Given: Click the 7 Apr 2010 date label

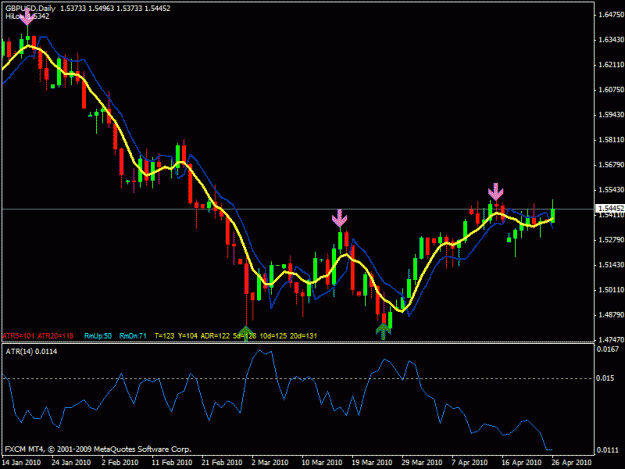Looking at the screenshot, I should click(x=470, y=463).
